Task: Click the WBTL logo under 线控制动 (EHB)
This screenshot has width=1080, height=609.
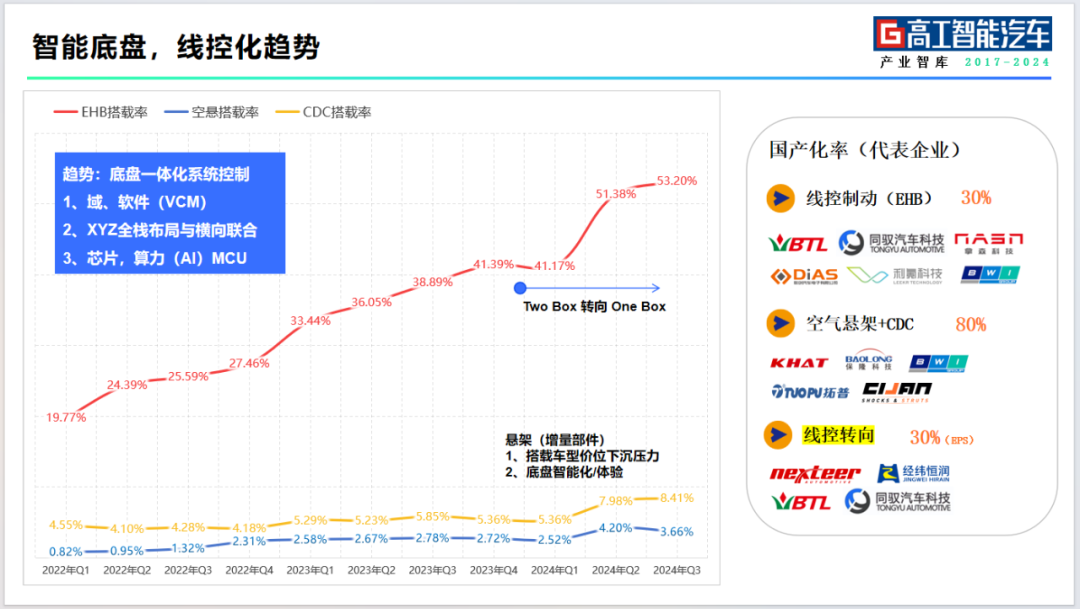Action: [798, 243]
